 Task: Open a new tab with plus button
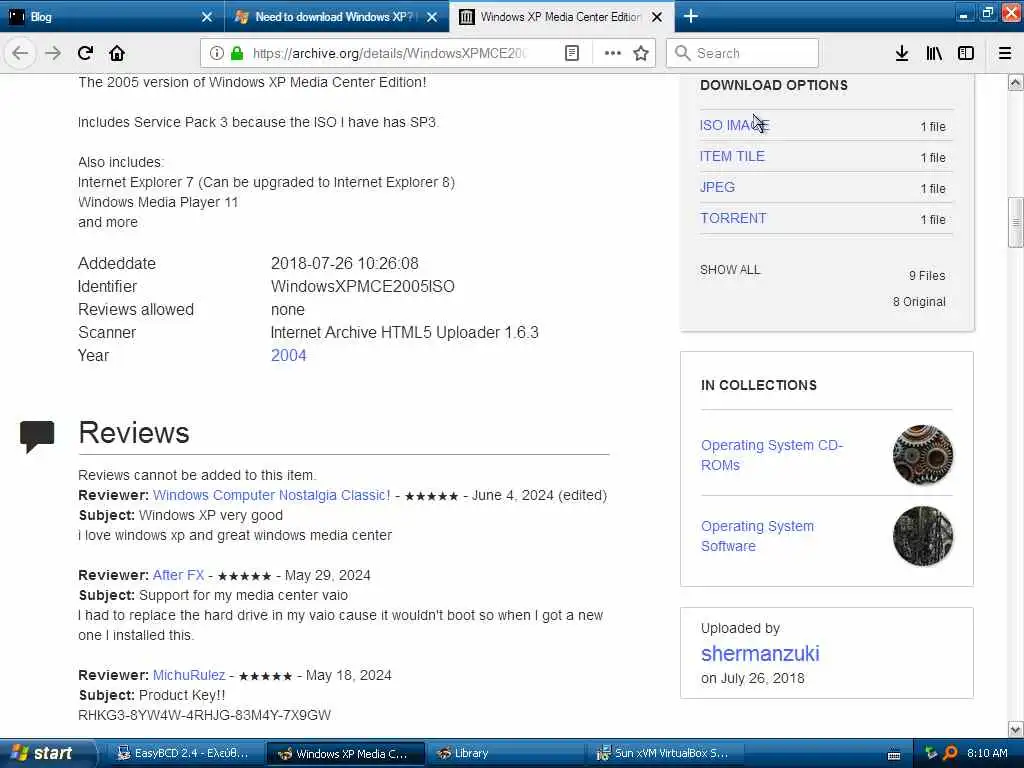tap(691, 16)
